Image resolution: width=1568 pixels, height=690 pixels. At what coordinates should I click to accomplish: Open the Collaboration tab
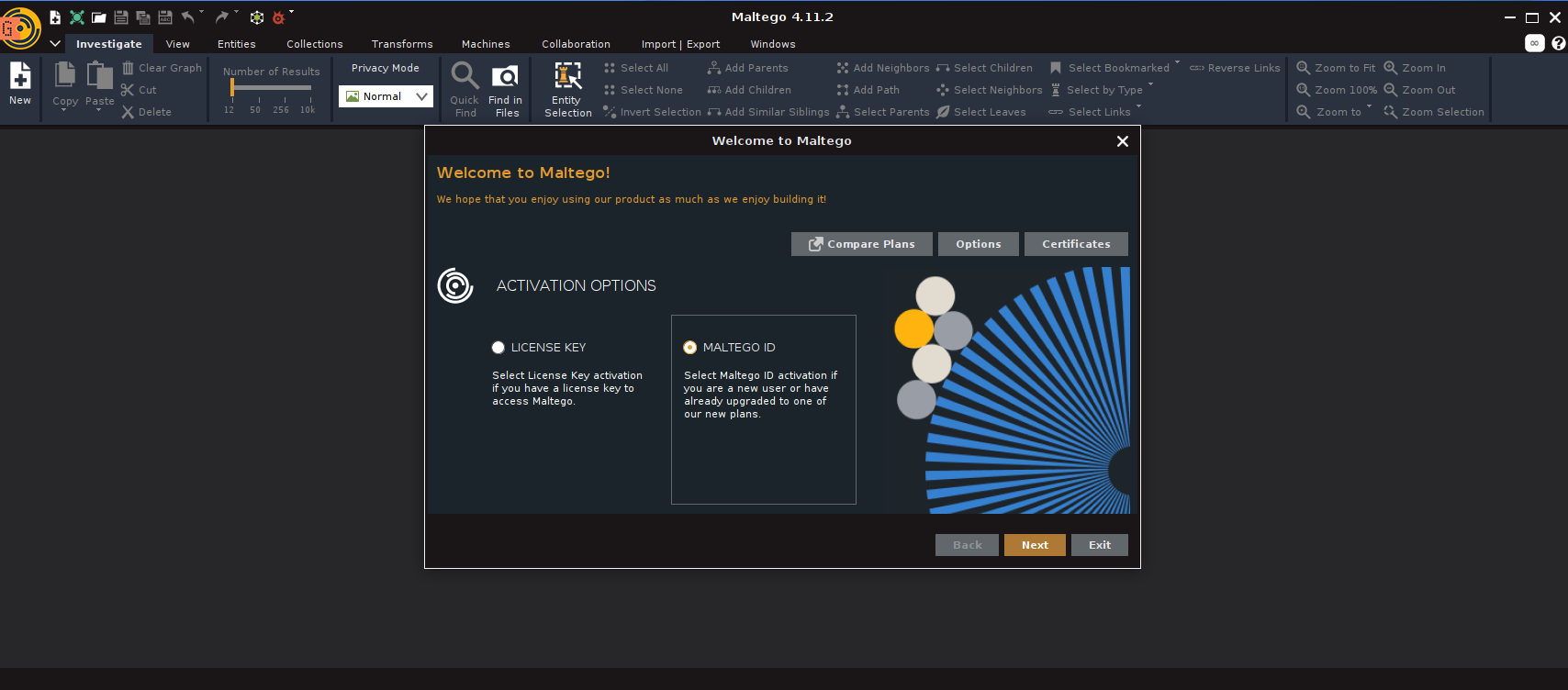[x=576, y=44]
